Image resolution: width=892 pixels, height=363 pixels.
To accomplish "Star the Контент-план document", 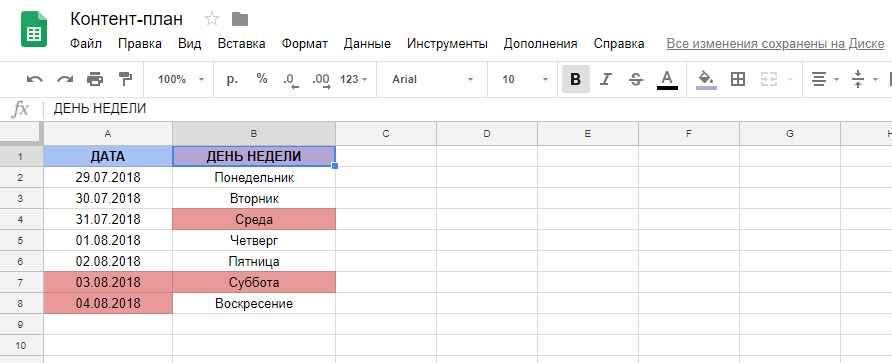I will [212, 19].
